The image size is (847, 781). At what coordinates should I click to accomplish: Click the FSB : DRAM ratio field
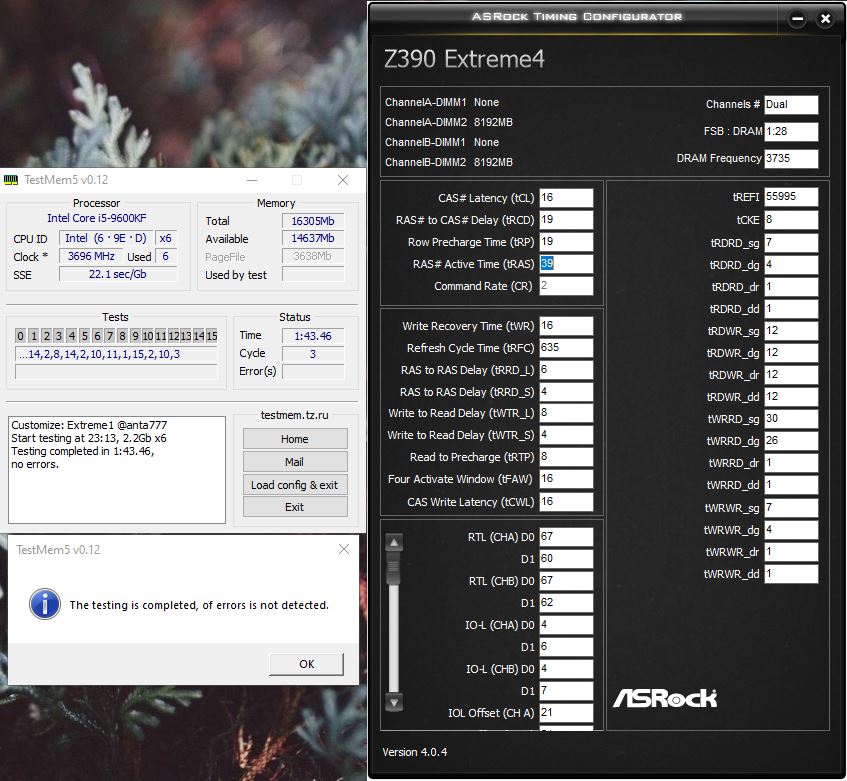(791, 131)
